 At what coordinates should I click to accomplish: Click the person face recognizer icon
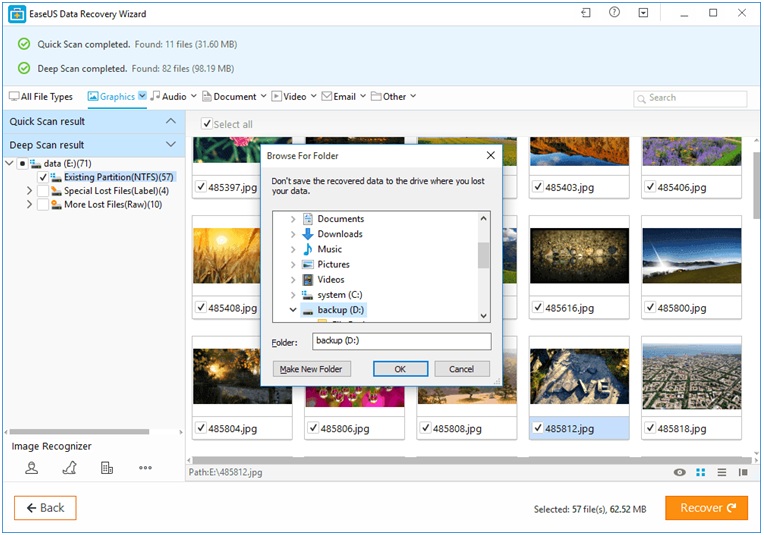point(32,467)
